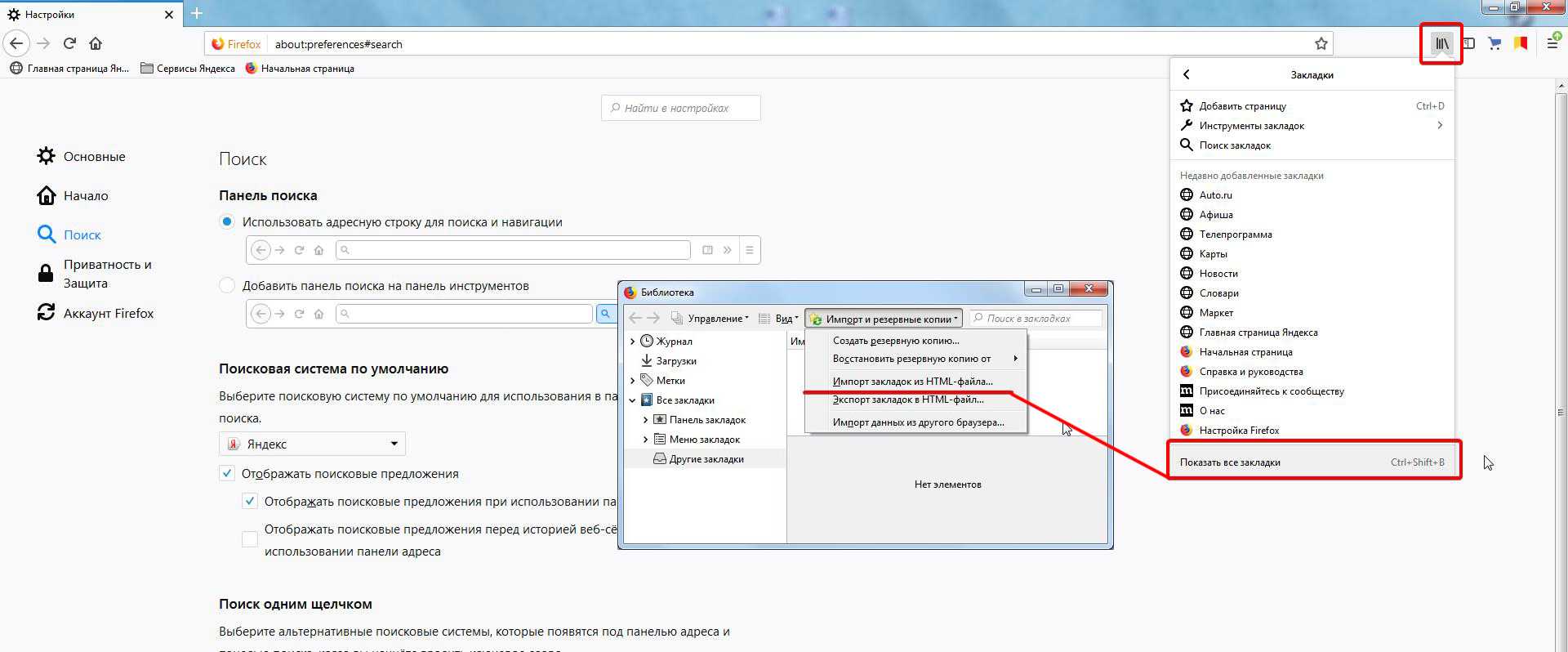Open the Новости bookmark
Image resolution: width=1568 pixels, height=652 pixels.
click(x=1312, y=273)
